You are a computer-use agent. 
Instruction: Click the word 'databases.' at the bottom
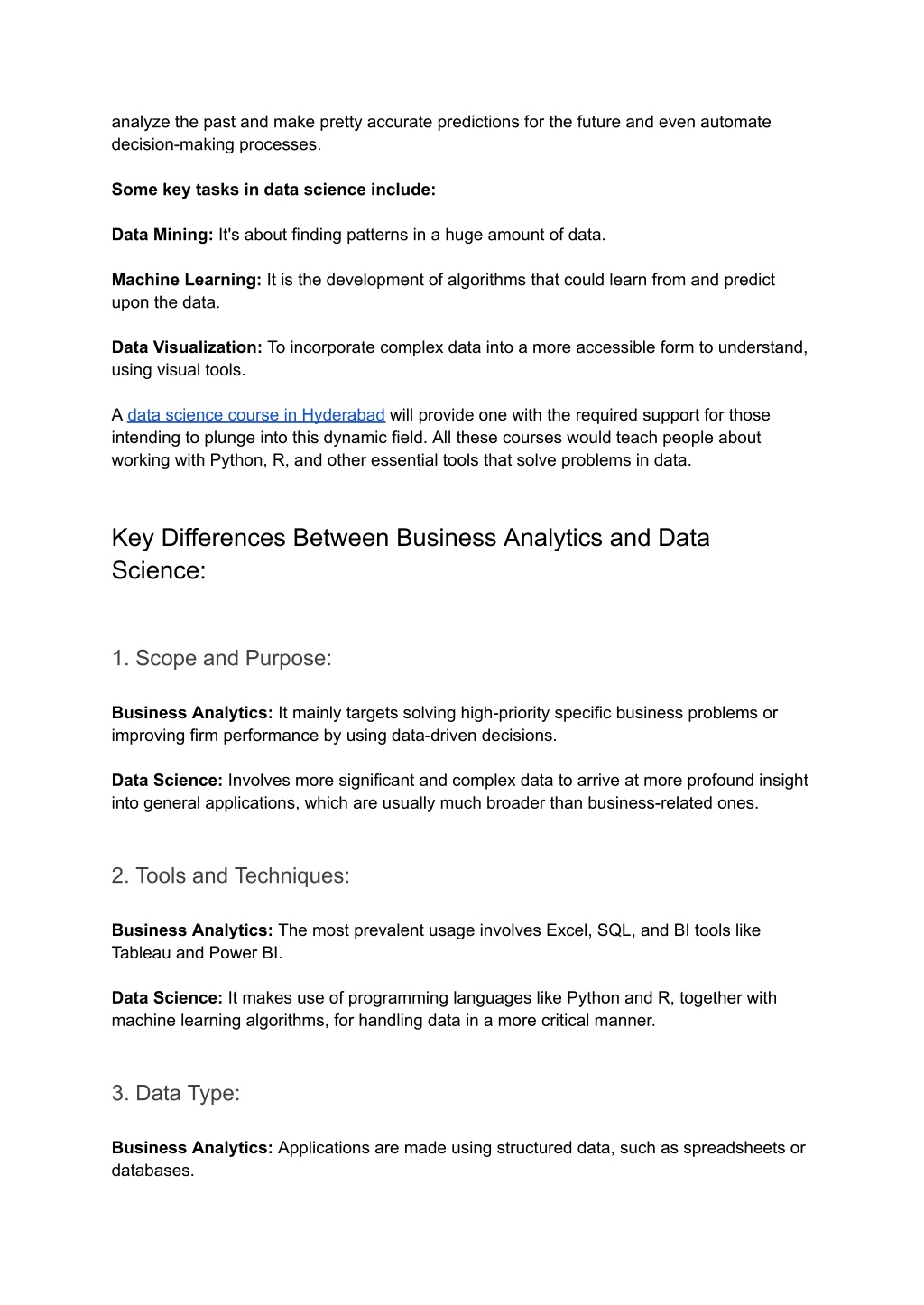[153, 1171]
